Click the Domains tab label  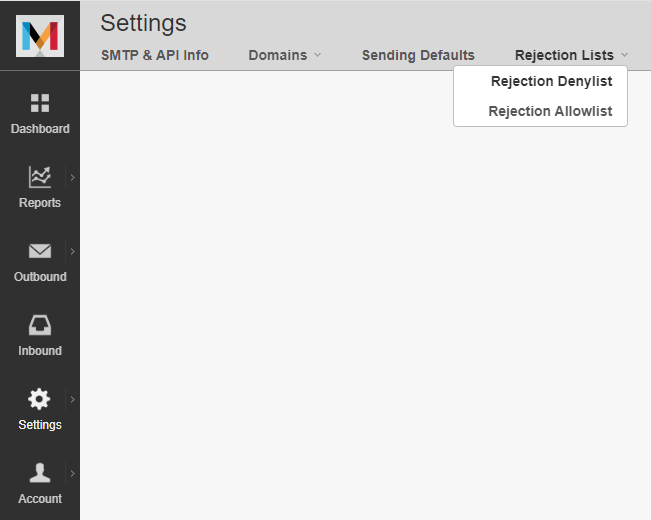pyautogui.click(x=277, y=55)
